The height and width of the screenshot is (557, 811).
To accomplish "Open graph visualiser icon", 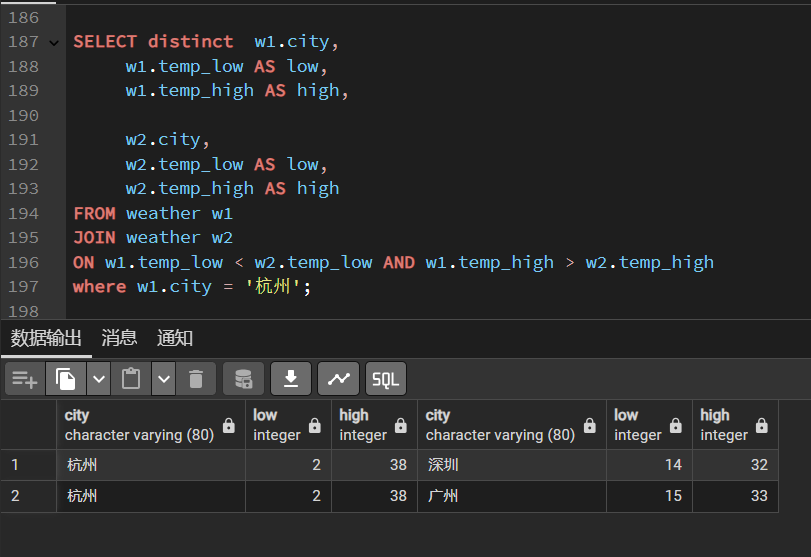I will (338, 379).
